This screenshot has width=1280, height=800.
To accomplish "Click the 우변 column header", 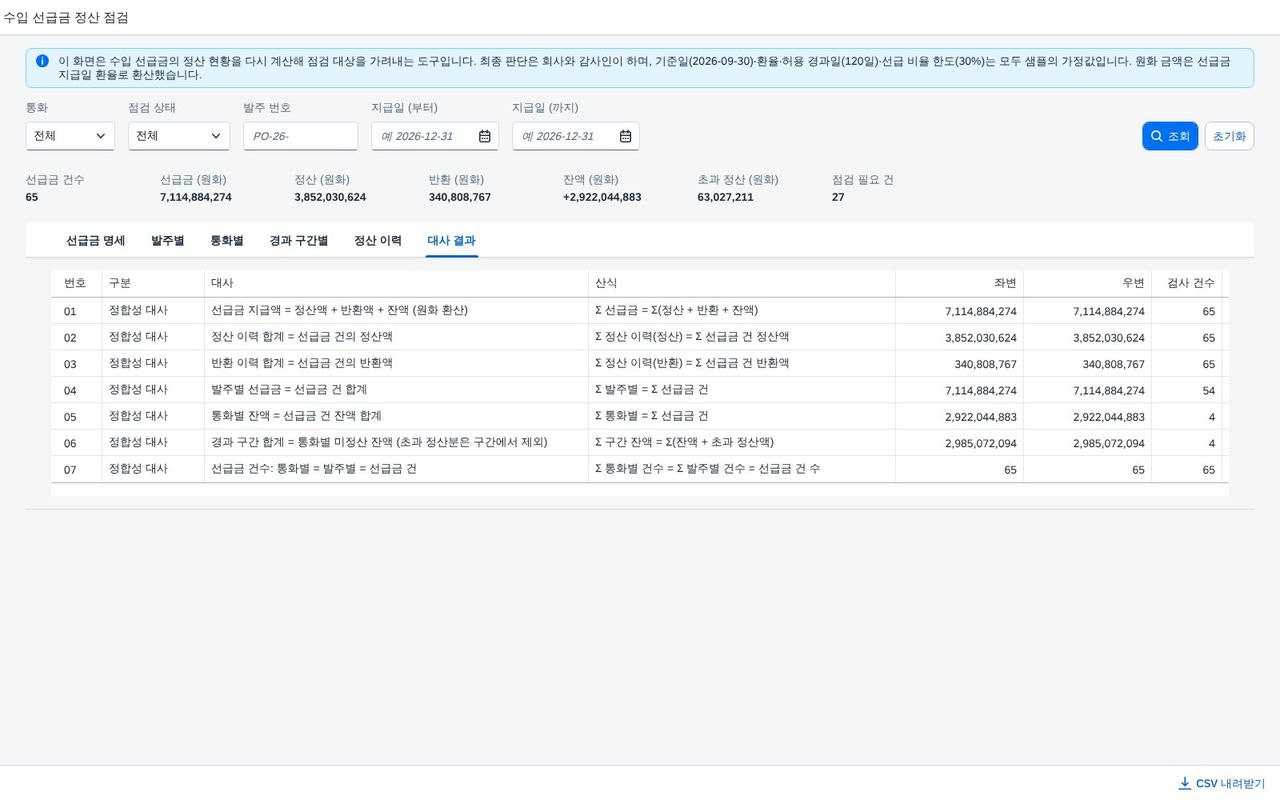I will pos(1088,284).
